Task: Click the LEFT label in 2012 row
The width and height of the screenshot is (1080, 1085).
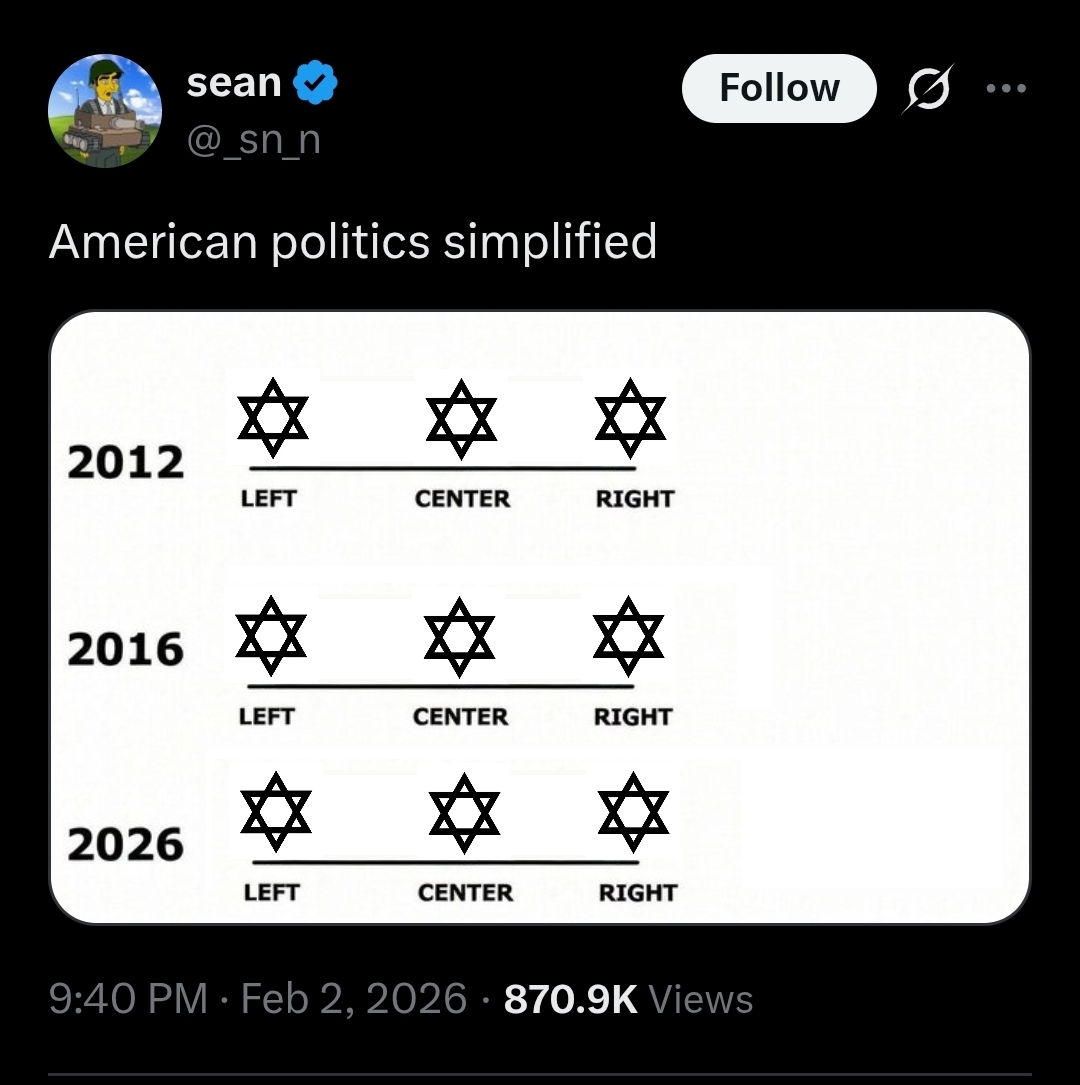Action: tap(268, 498)
